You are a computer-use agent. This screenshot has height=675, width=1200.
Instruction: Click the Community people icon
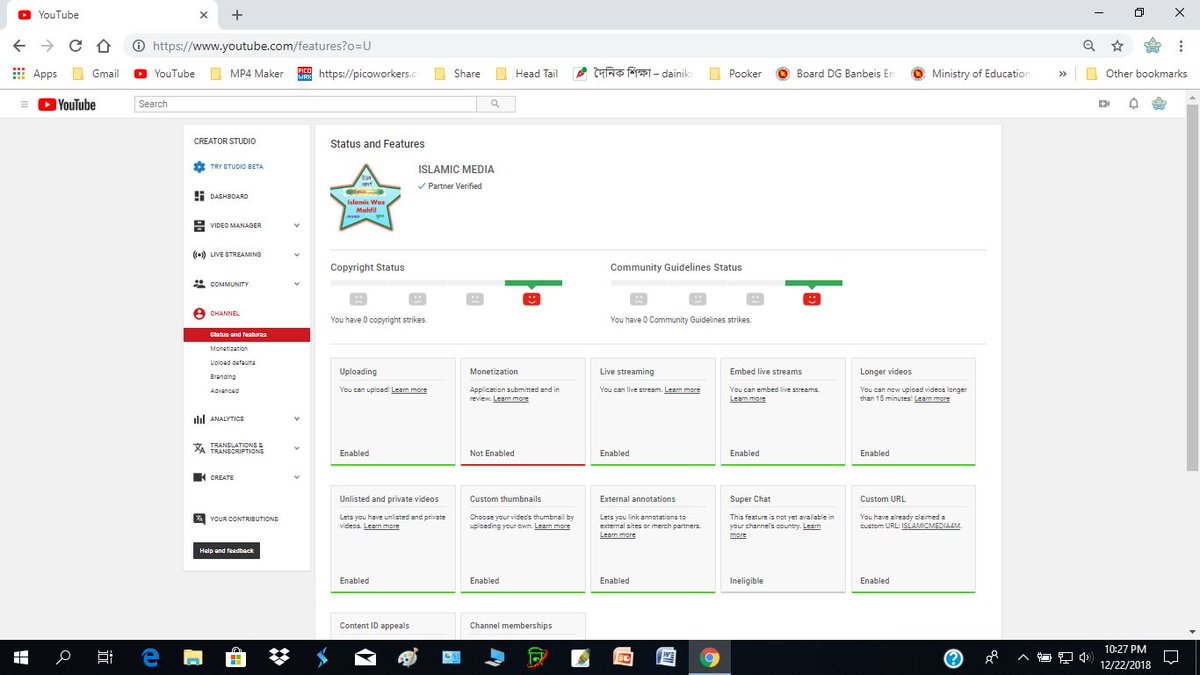[x=199, y=284]
